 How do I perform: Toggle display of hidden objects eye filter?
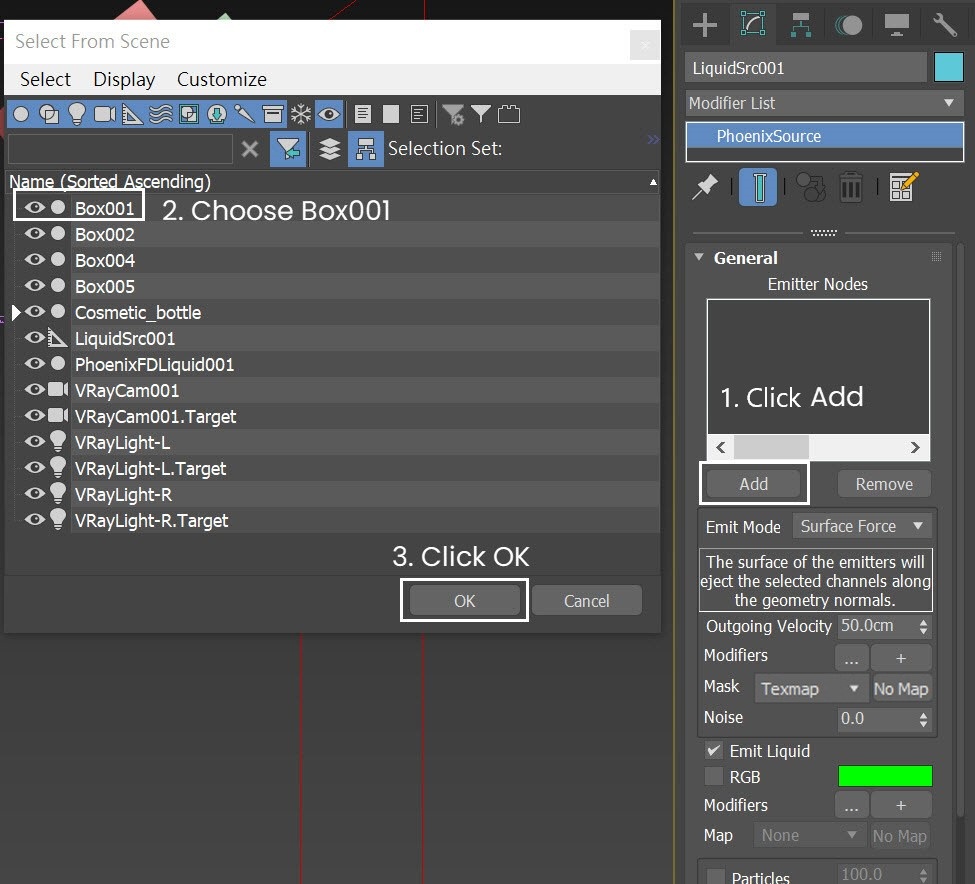(x=329, y=114)
